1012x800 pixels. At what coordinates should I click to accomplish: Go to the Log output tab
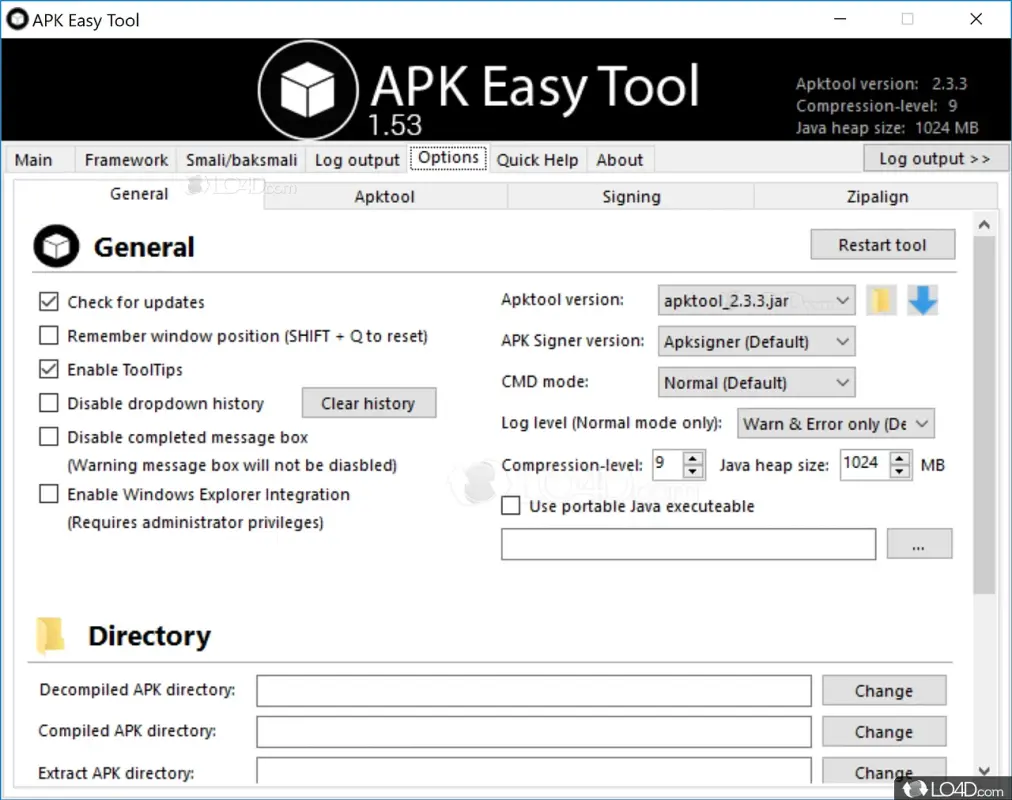[x=357, y=160]
